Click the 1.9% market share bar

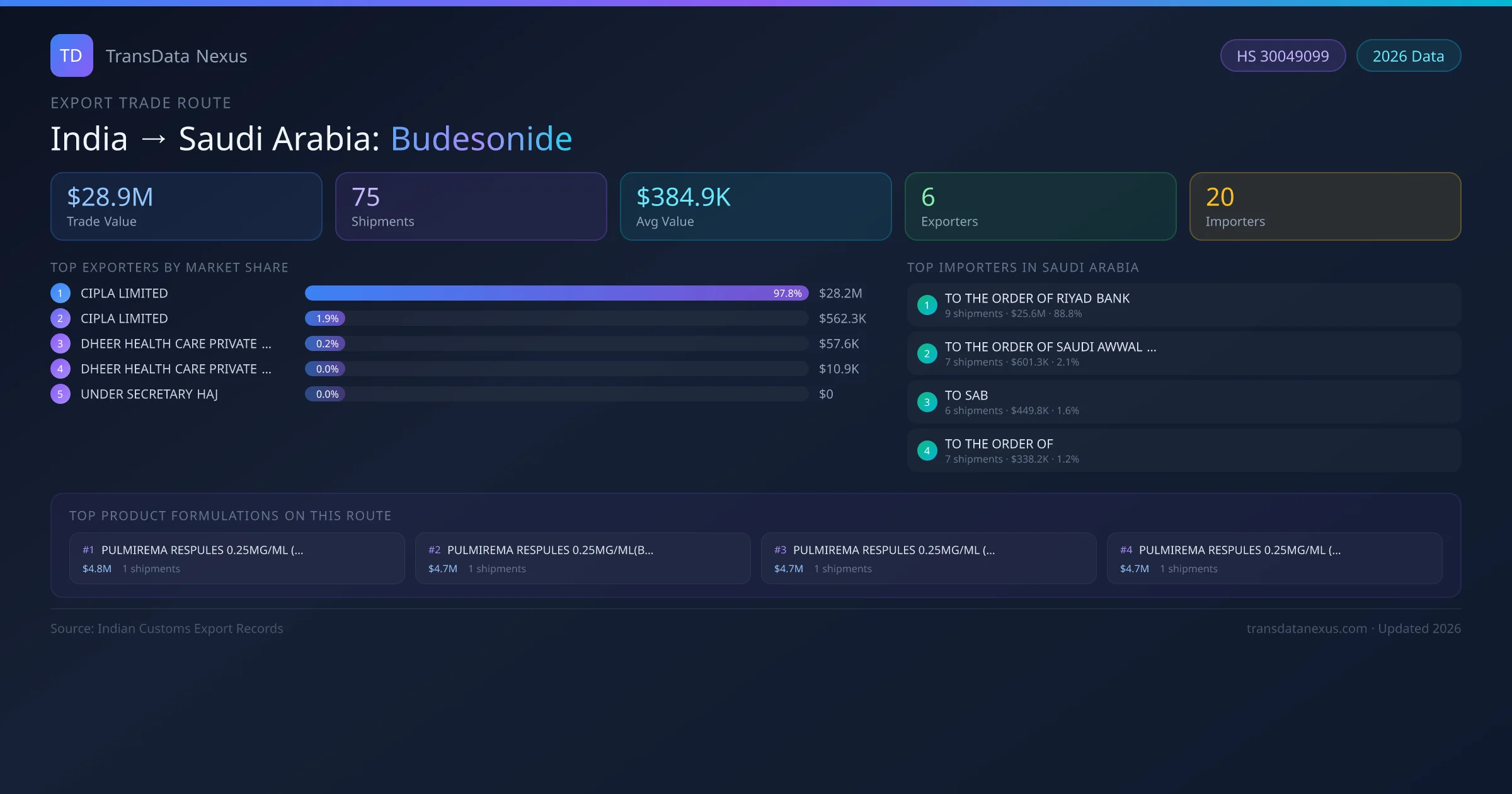click(325, 318)
